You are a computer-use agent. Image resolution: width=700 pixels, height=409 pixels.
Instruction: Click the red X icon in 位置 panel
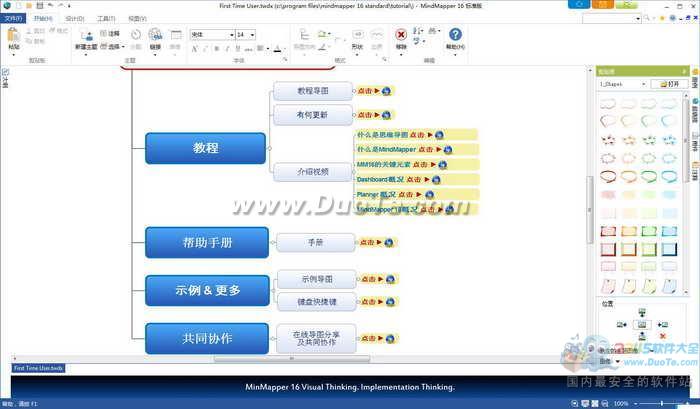(x=662, y=336)
